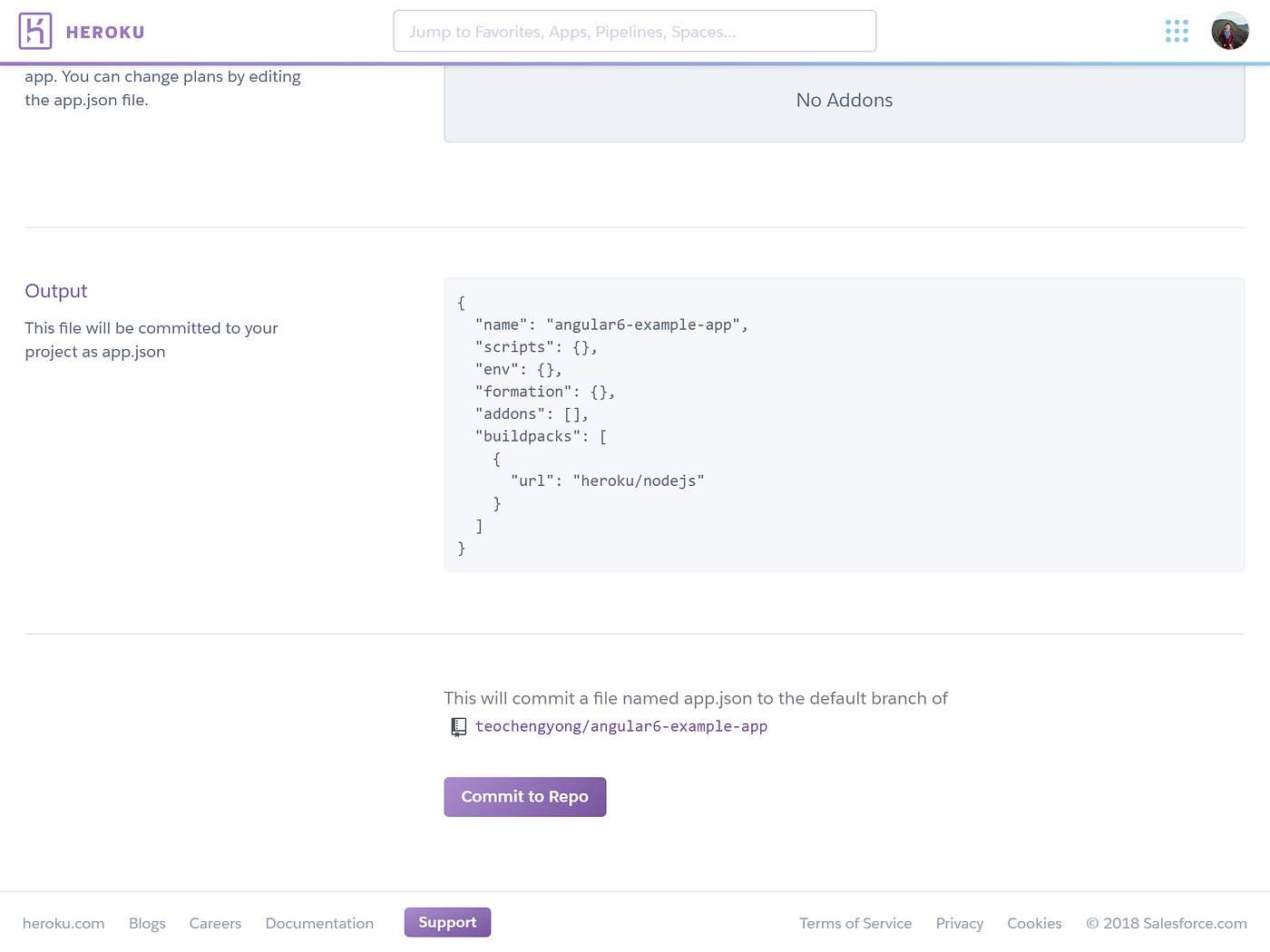This screenshot has width=1270, height=952.
Task: Click inside the app.json output code block
Action: coord(845,424)
